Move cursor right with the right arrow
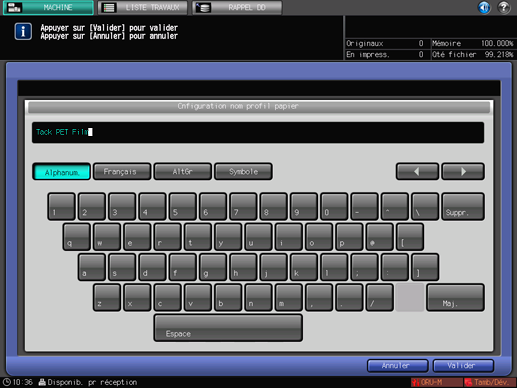This screenshot has width=517, height=388. pos(463,172)
